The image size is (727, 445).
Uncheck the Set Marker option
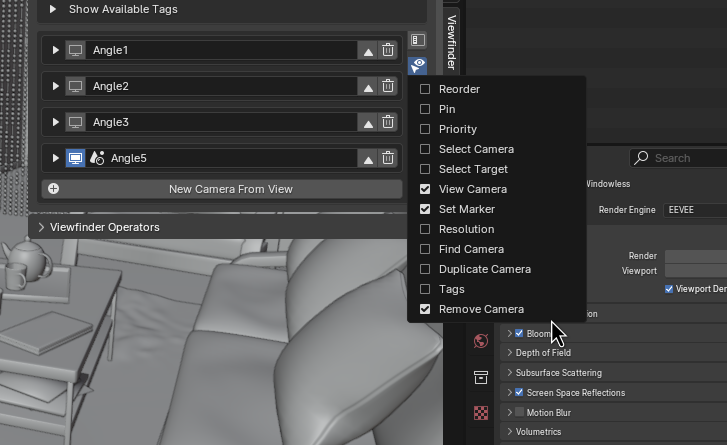click(x=425, y=209)
